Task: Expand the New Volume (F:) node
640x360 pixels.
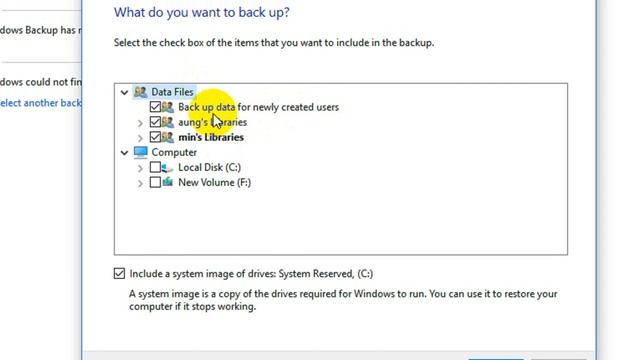Action: [140, 183]
